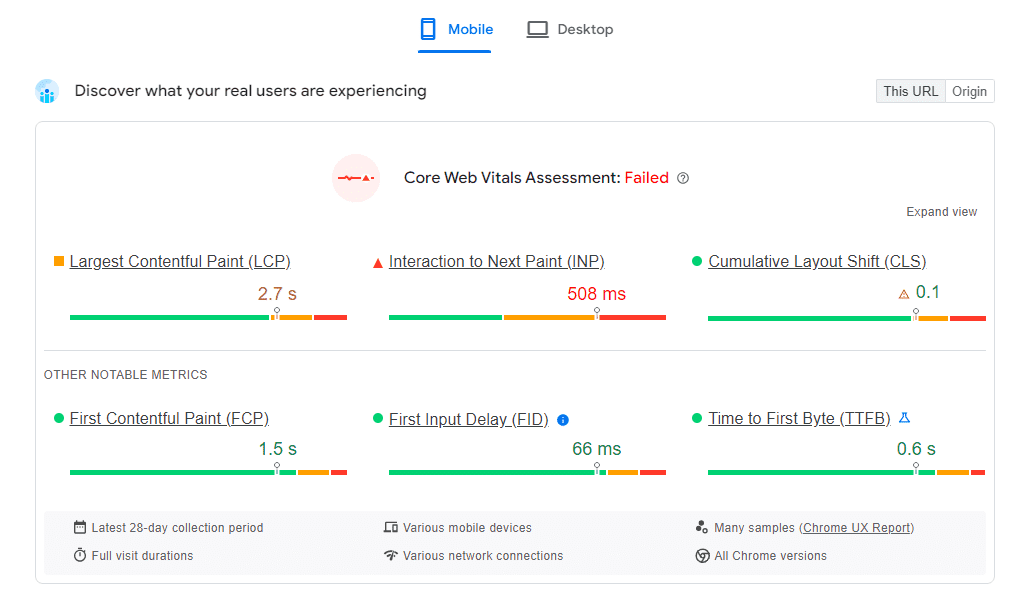The image size is (1034, 592).
Task: Click the Chrome icon for Chrome versions
Action: (x=702, y=555)
